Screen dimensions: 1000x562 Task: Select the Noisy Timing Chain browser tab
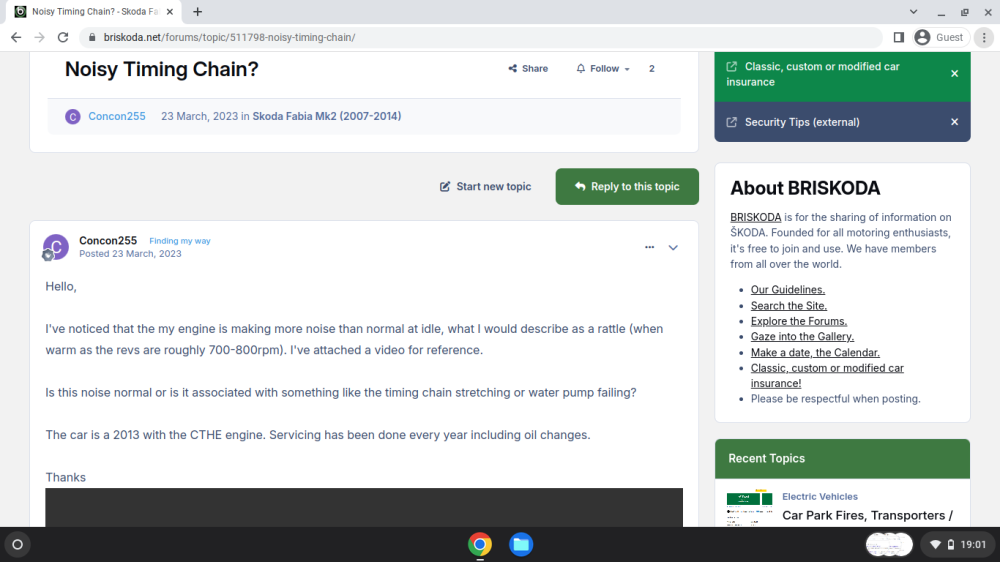[94, 11]
